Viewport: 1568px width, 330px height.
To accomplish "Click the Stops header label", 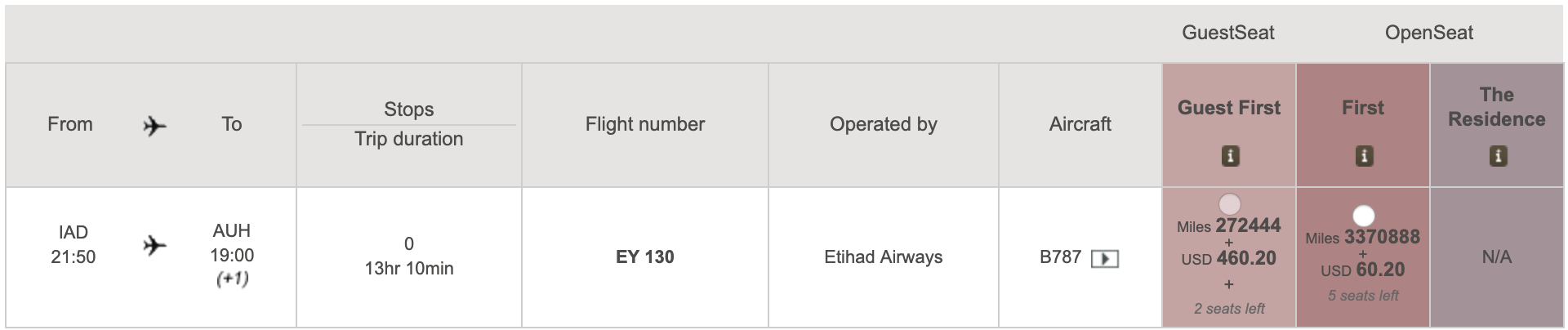I will (x=409, y=109).
